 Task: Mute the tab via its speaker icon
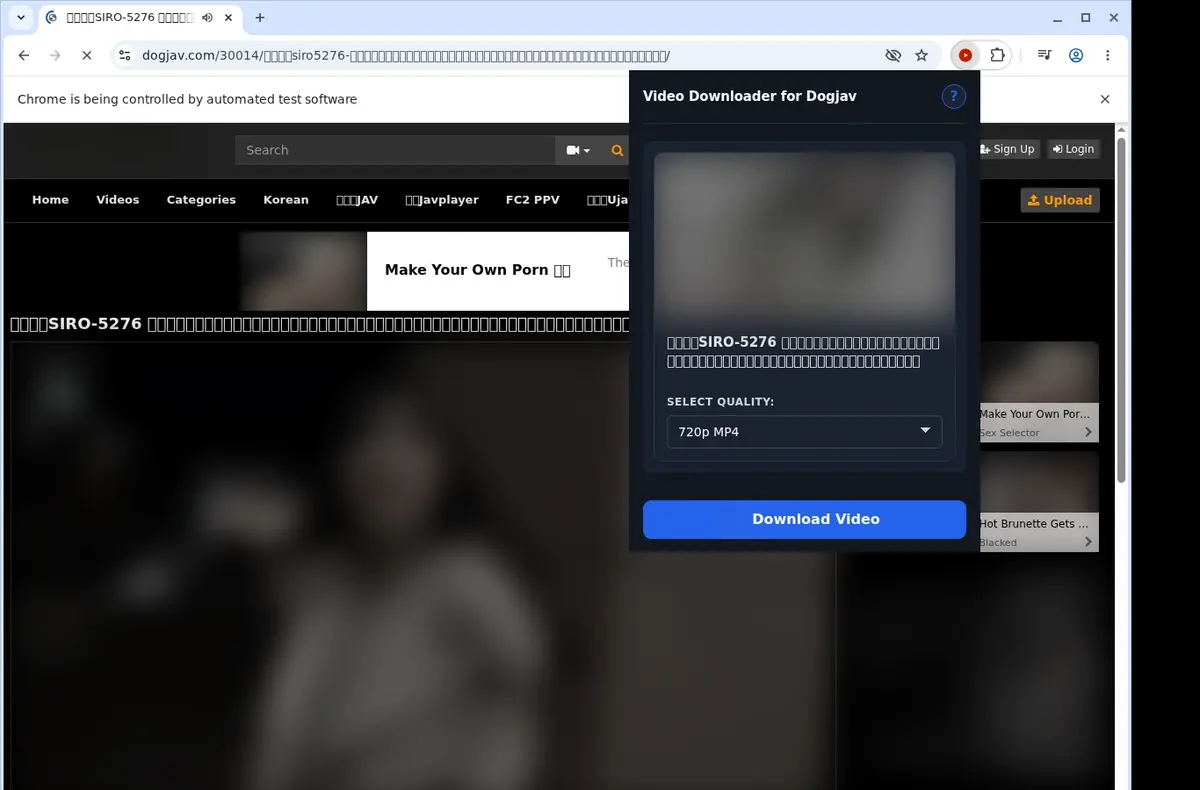point(207,18)
